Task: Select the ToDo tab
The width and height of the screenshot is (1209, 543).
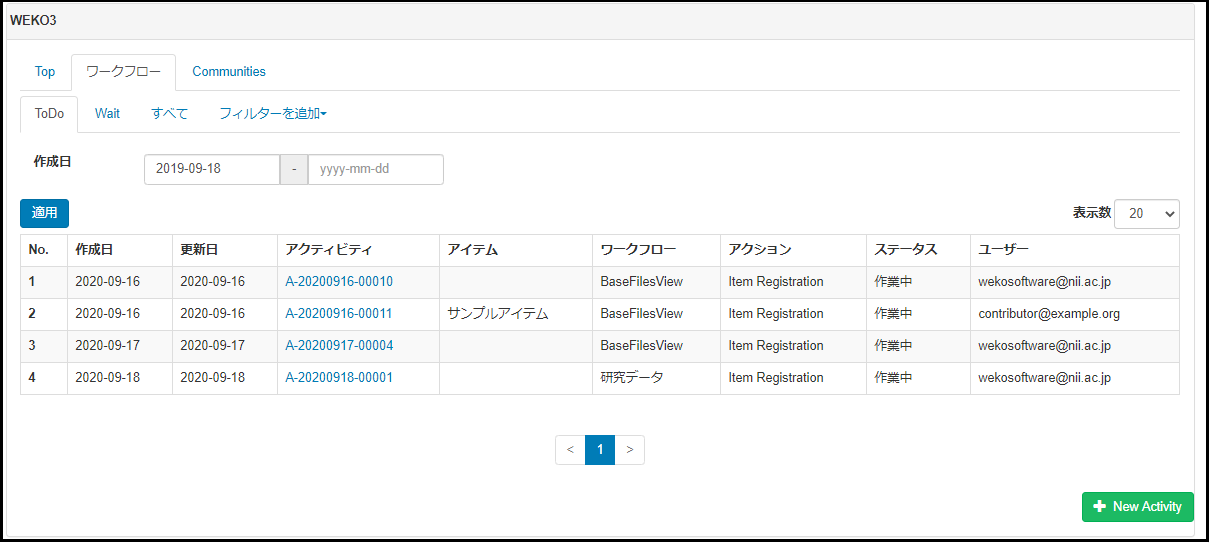Action: [x=49, y=114]
